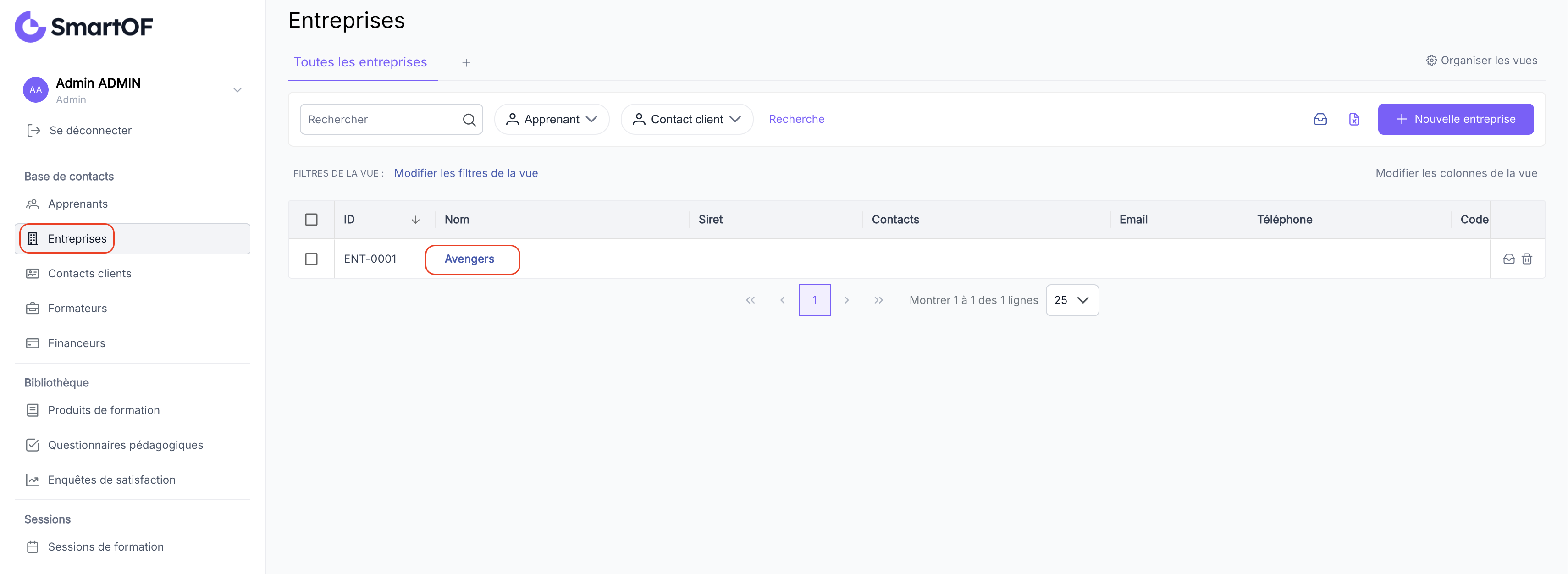Go to previous page chevron
The image size is (1568, 574).
pos(782,300)
